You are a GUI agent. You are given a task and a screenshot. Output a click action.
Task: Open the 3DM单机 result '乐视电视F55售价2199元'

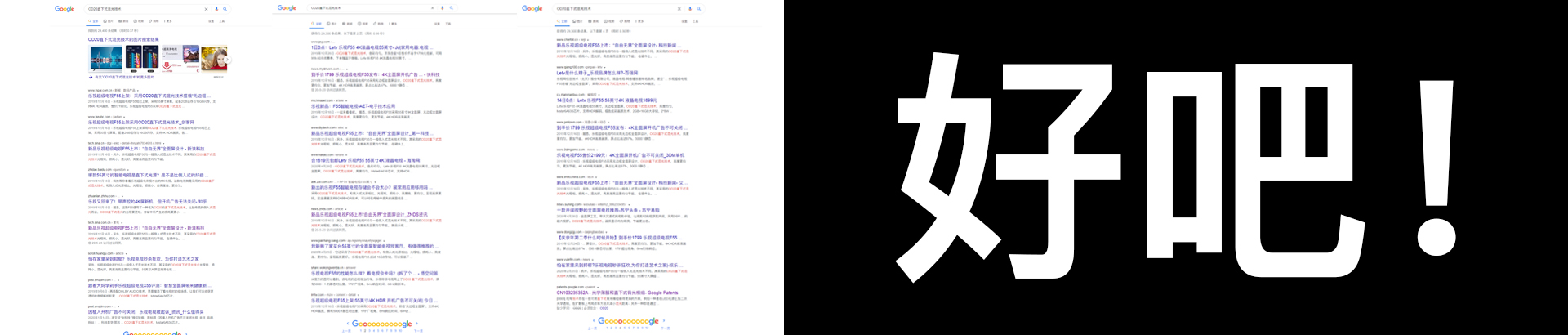coord(621,155)
